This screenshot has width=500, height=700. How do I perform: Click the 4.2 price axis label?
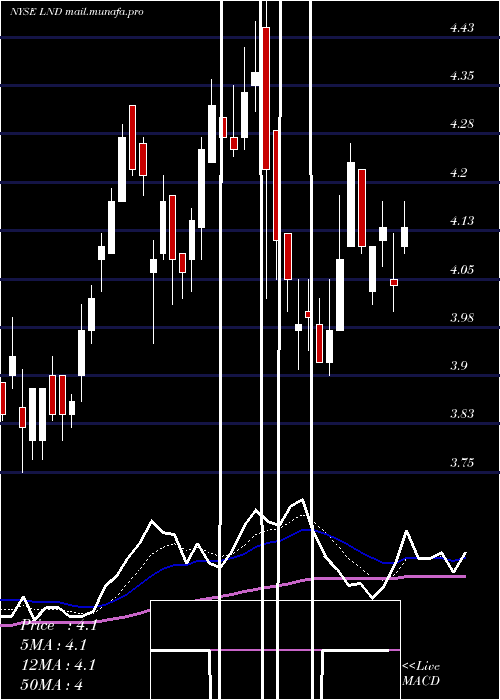tap(458, 173)
